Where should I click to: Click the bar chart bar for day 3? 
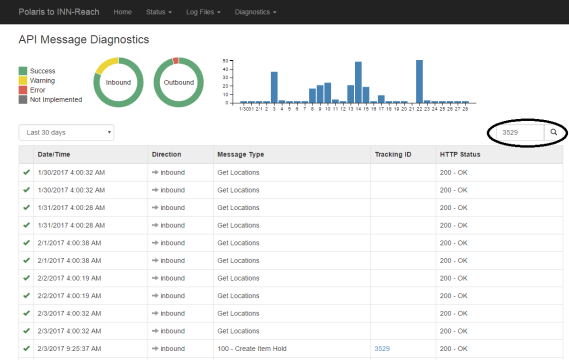pyautogui.click(x=274, y=87)
